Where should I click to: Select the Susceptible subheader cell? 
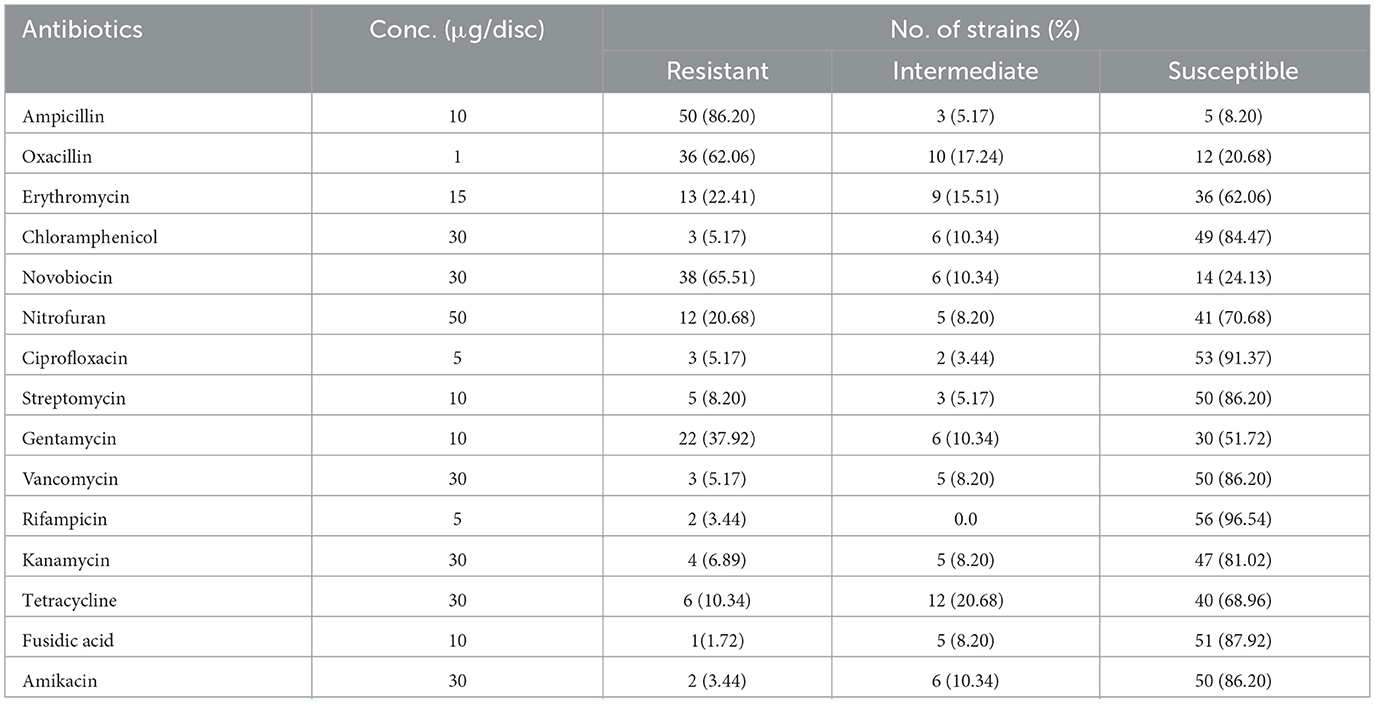(x=1234, y=71)
